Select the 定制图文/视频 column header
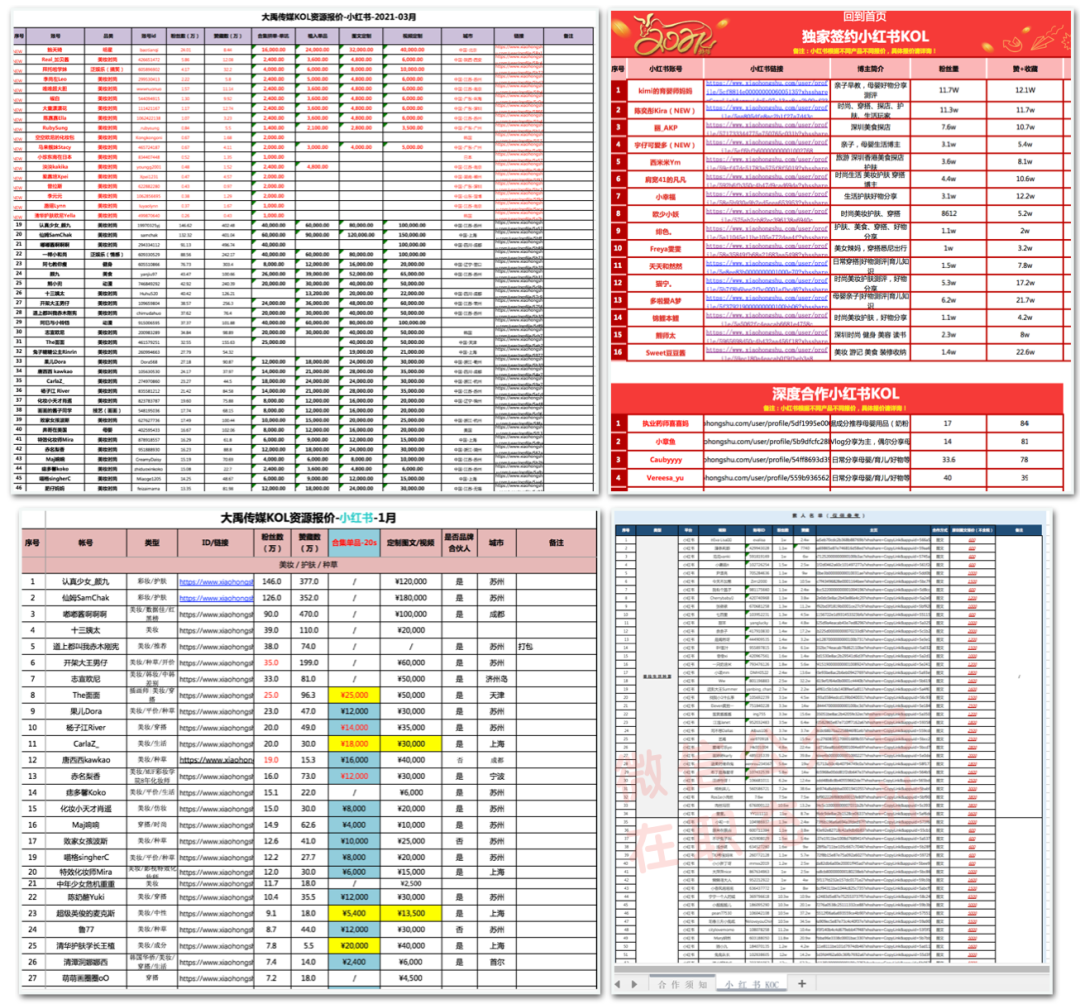The width and height of the screenshot is (1080, 1004). pyautogui.click(x=411, y=543)
